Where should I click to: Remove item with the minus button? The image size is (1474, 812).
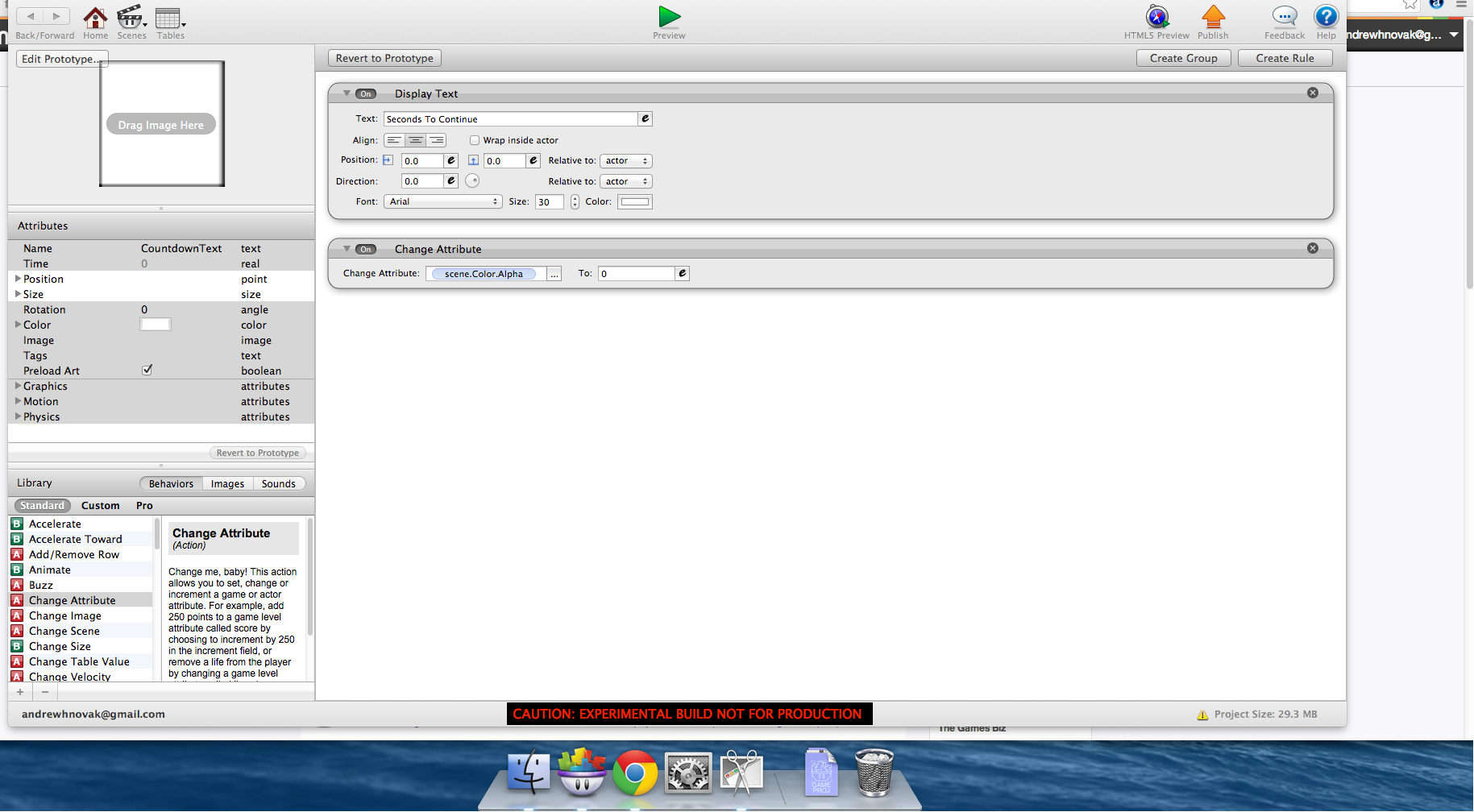[45, 692]
